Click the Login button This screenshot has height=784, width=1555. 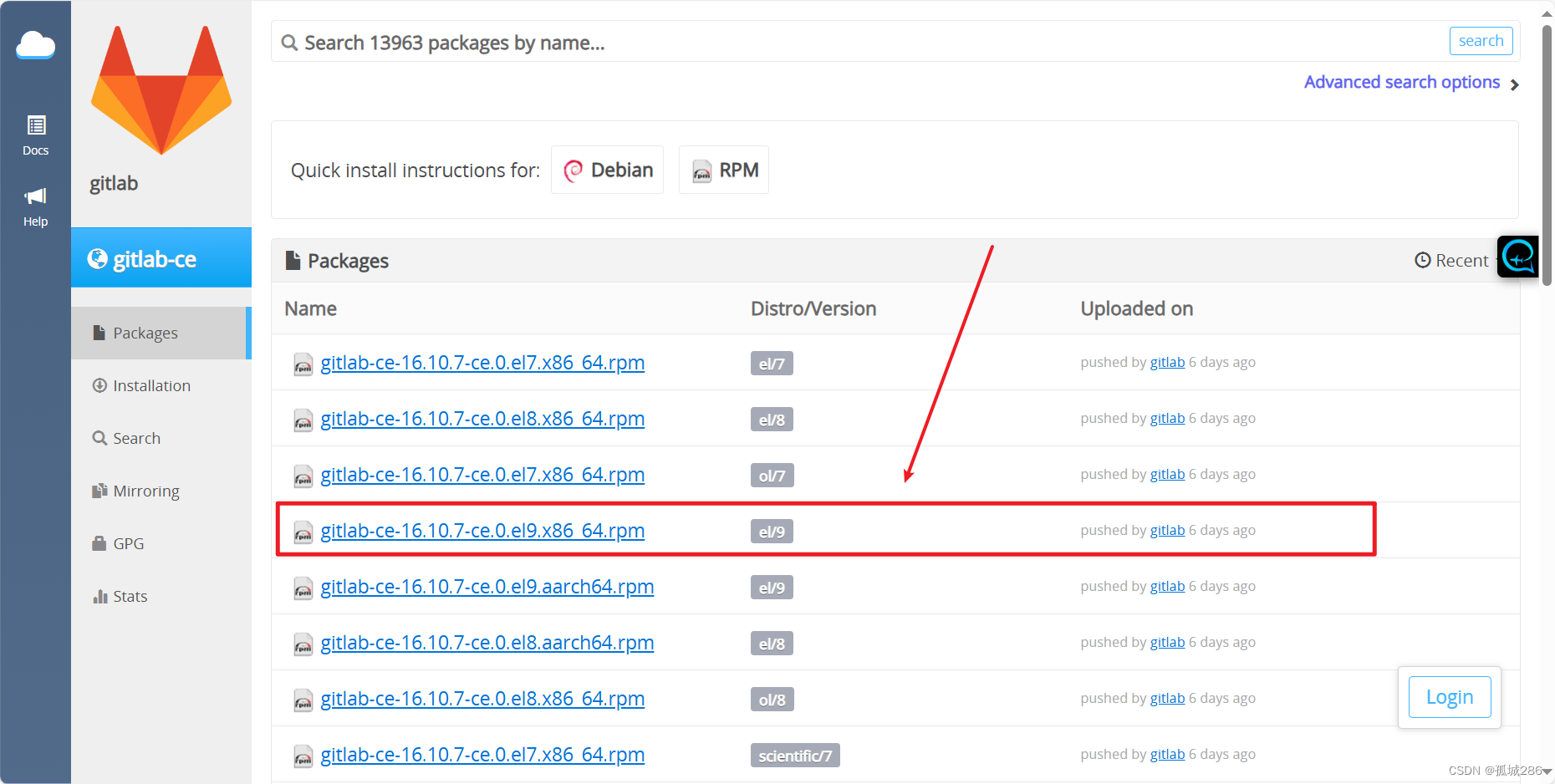pyautogui.click(x=1450, y=697)
